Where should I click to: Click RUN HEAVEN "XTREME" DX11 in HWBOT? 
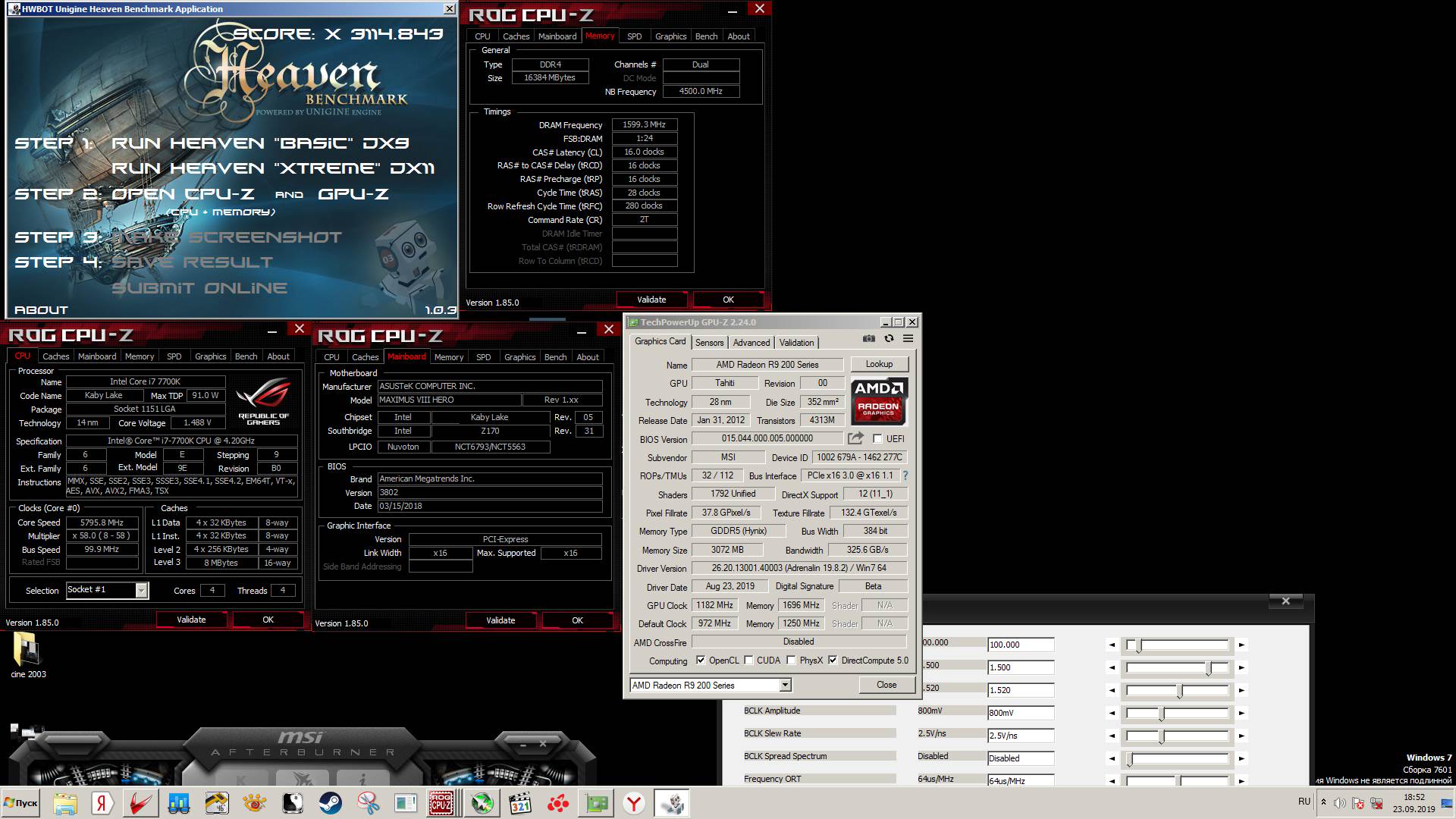pos(274,168)
